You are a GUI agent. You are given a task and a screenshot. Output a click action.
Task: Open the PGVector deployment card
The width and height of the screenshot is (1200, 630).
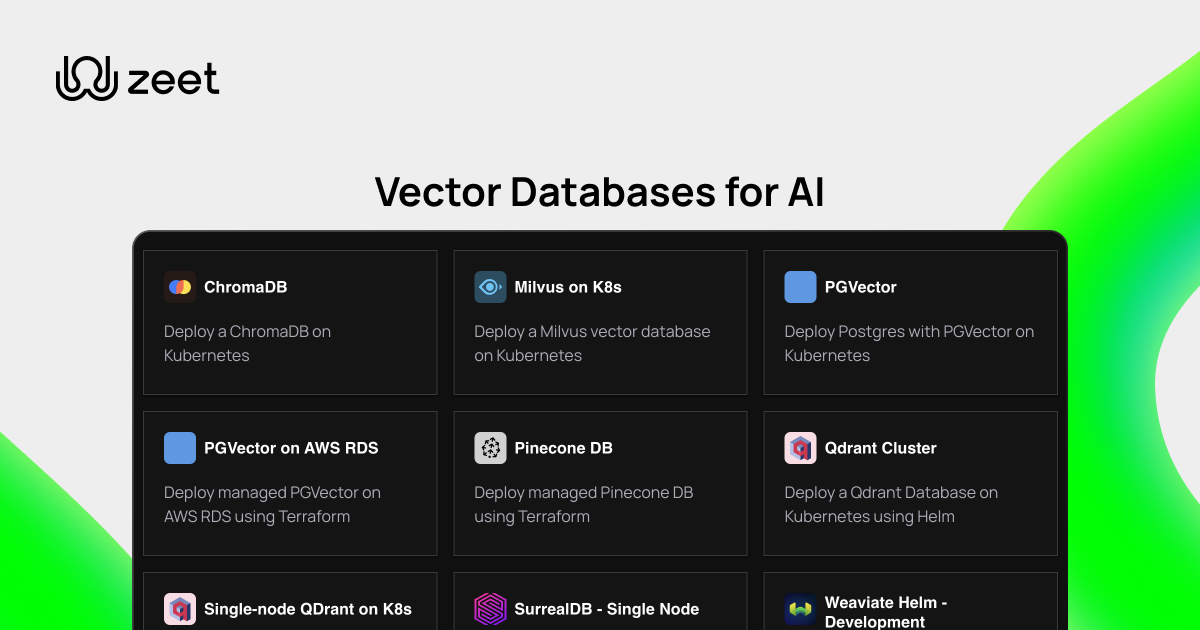pyautogui.click(x=910, y=322)
